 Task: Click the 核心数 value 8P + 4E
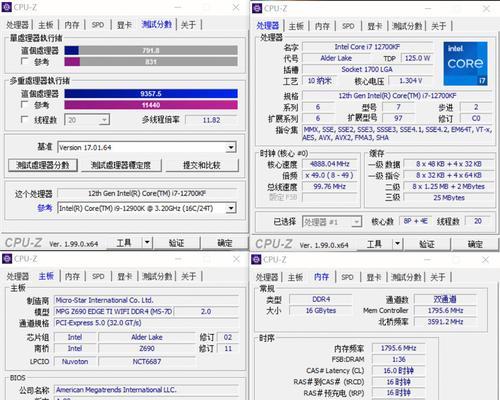point(415,221)
